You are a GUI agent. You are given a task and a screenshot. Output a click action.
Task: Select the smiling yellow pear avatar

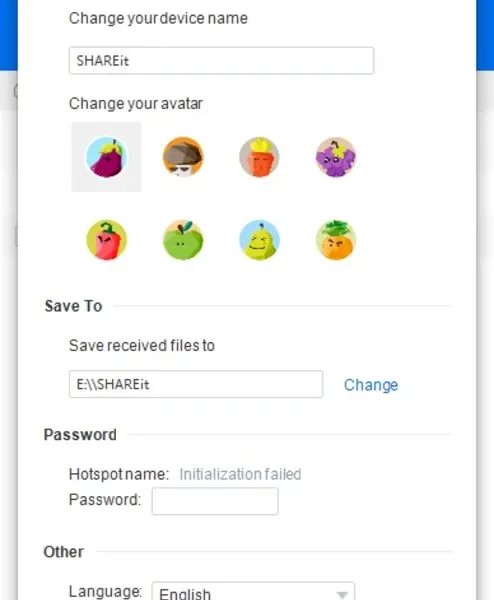(259, 240)
